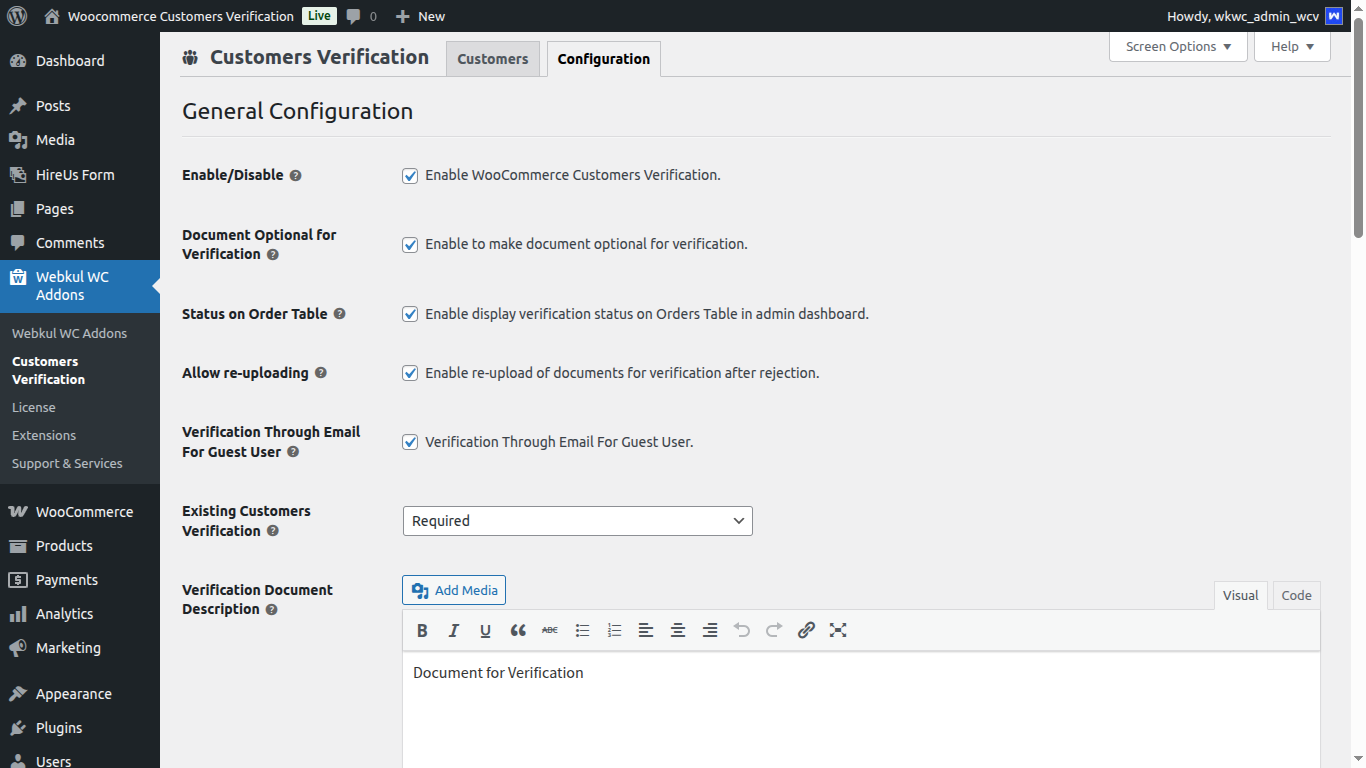The width and height of the screenshot is (1366, 768).
Task: Uncheck document optional for verification
Action: tap(410, 244)
